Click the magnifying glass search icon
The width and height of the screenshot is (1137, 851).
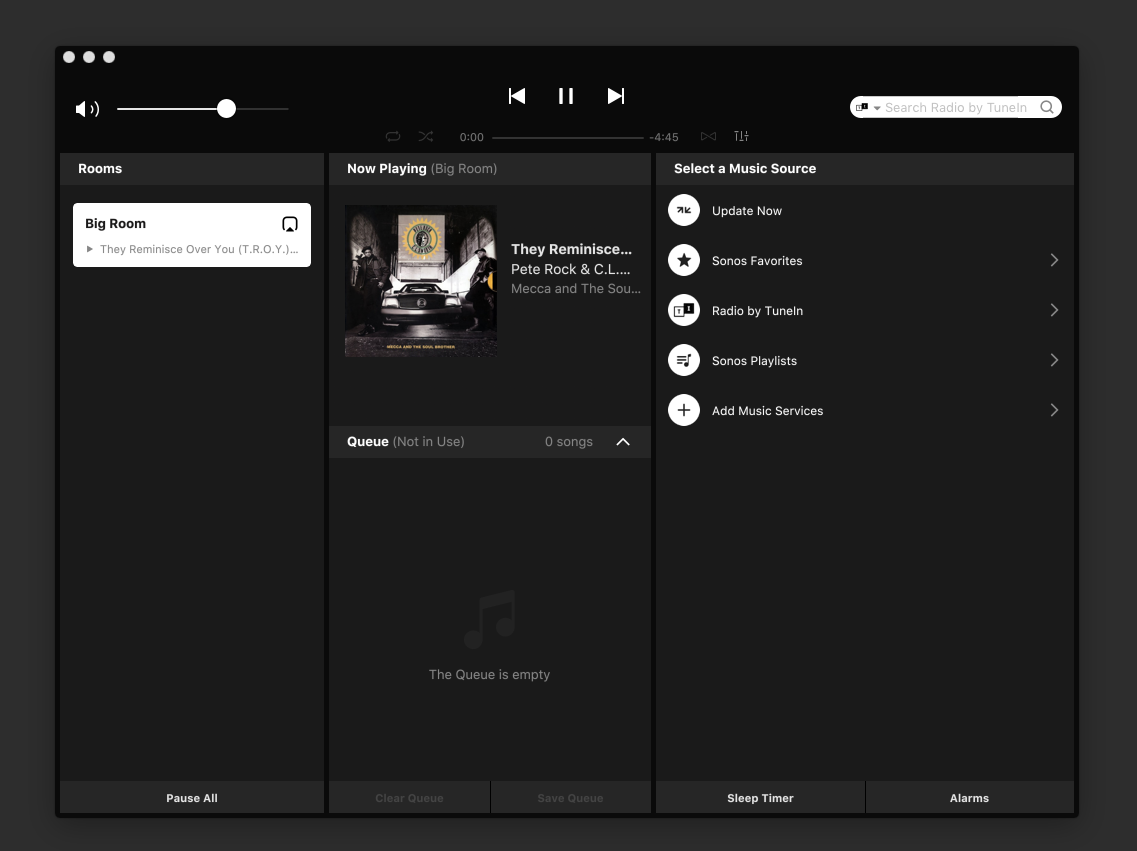[x=1047, y=107]
